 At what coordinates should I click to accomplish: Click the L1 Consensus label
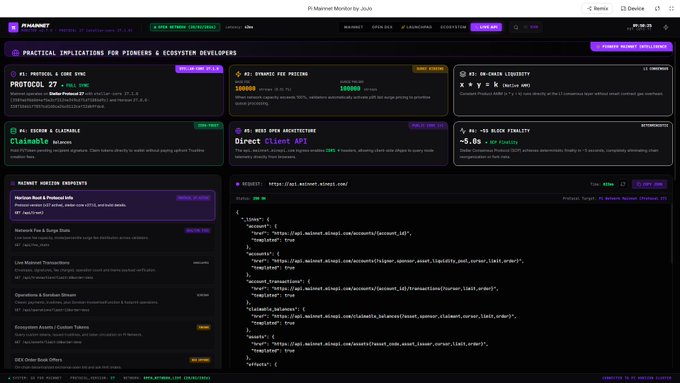pyautogui.click(x=655, y=69)
